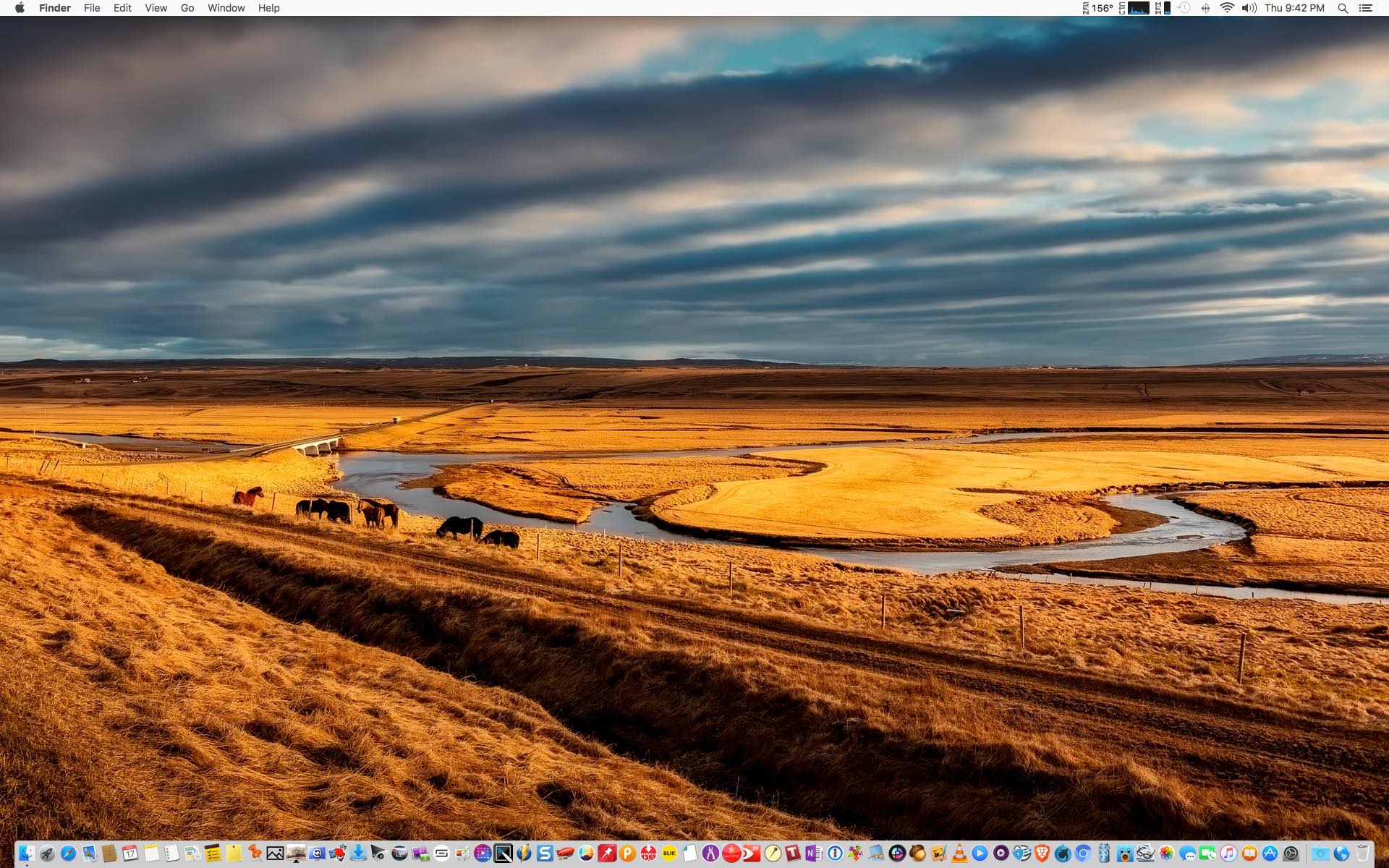Open the volume control menu
This screenshot has height=868, width=1389.
1249,8
